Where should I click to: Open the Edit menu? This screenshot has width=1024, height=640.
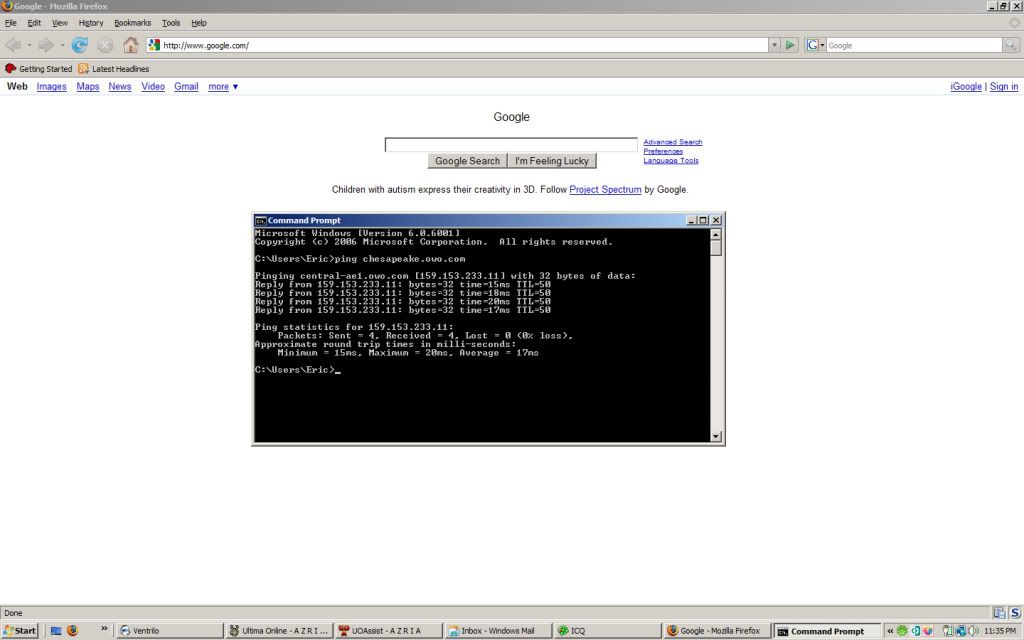[34, 23]
